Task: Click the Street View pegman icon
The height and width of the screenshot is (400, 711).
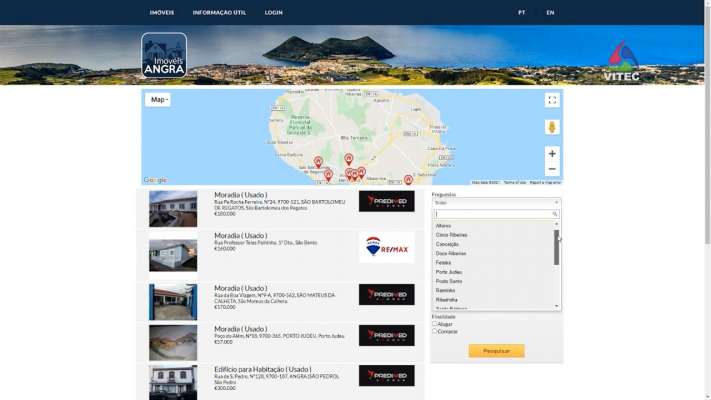Action: [x=552, y=127]
